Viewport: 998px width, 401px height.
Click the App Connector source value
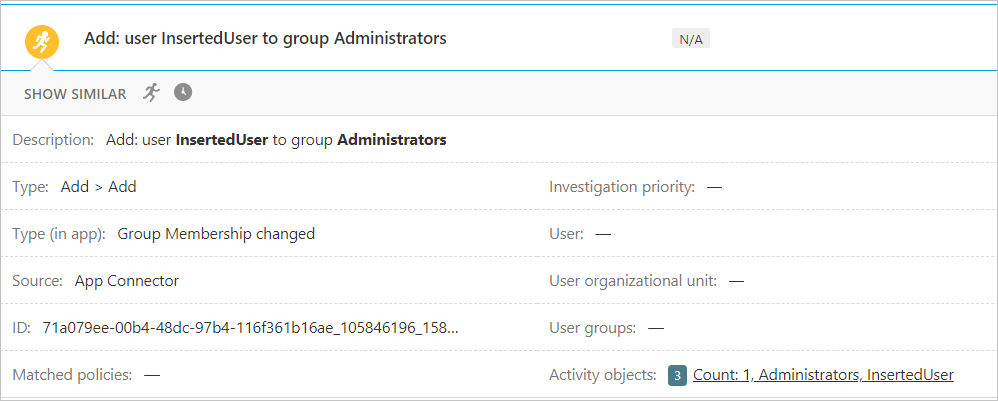point(126,281)
